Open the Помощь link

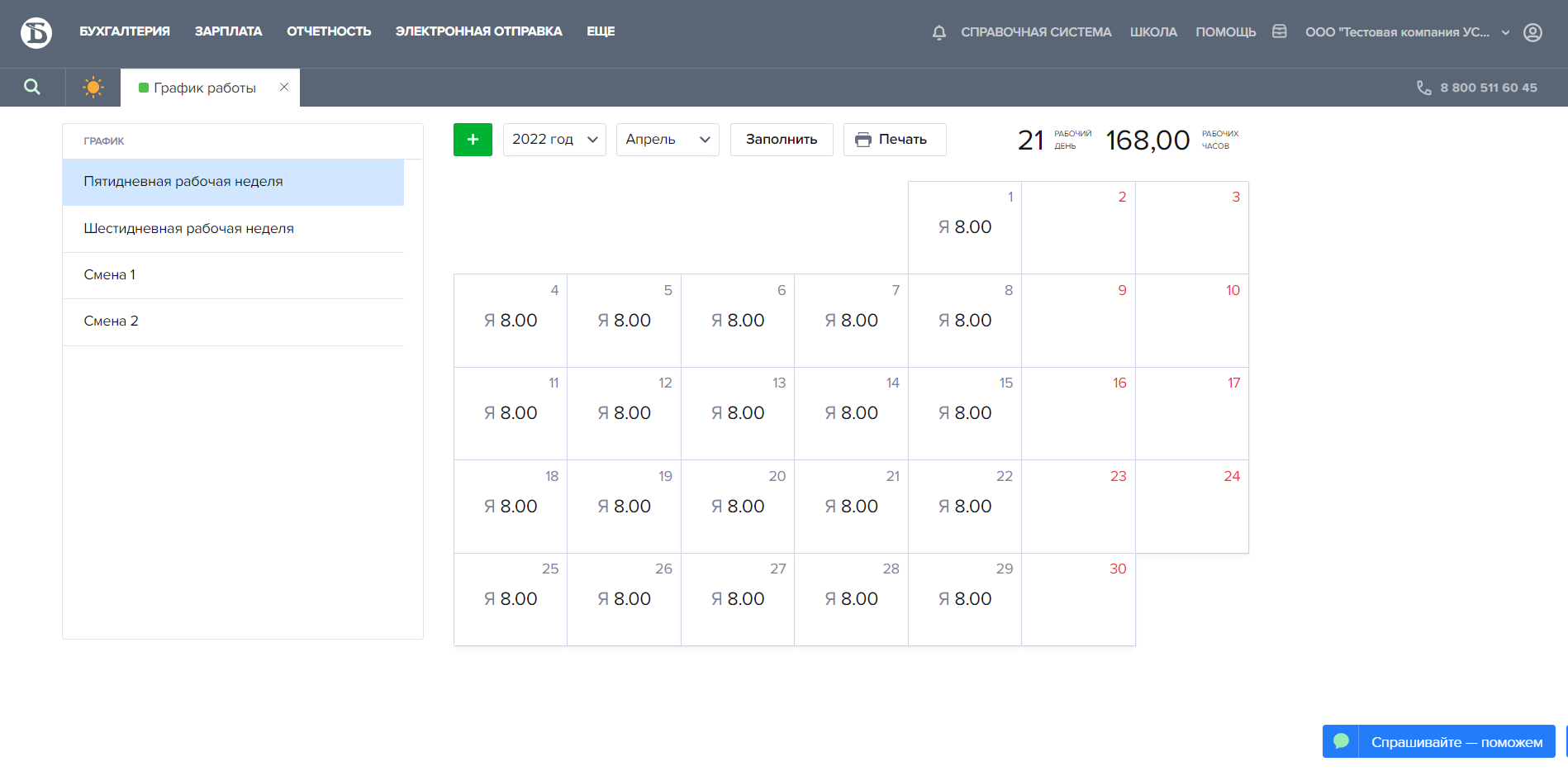pyautogui.click(x=1225, y=32)
